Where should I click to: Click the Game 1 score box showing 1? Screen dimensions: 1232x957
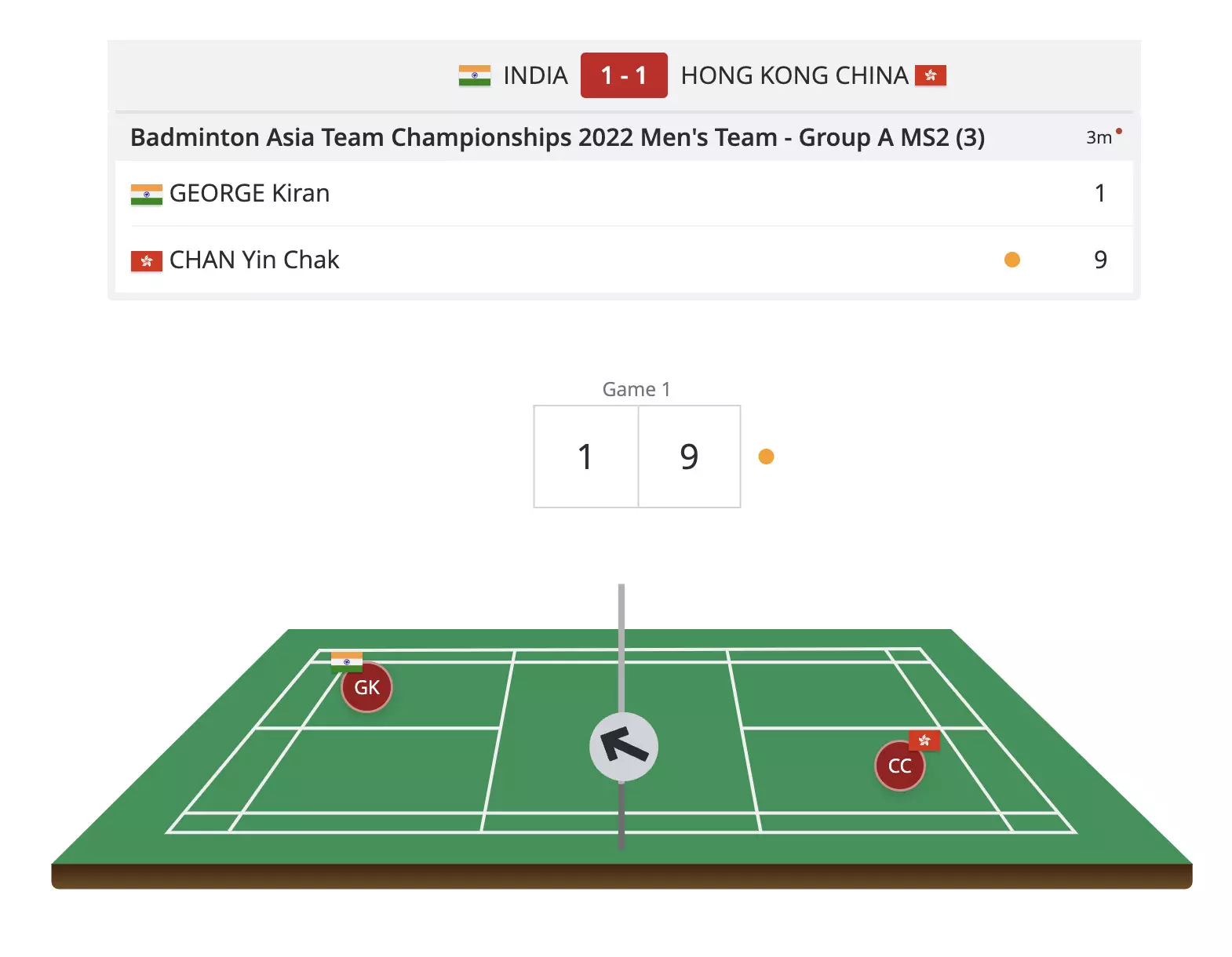click(585, 457)
